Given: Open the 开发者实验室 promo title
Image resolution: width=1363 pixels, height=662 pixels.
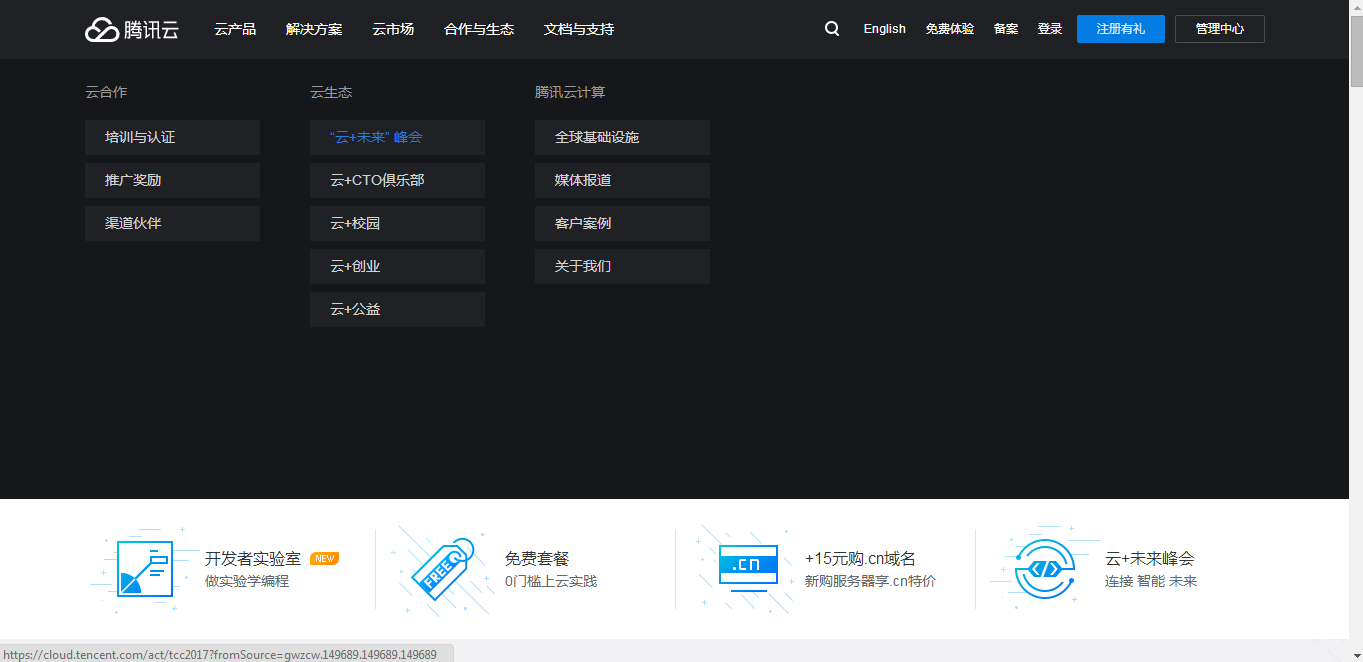Looking at the screenshot, I should (253, 559).
